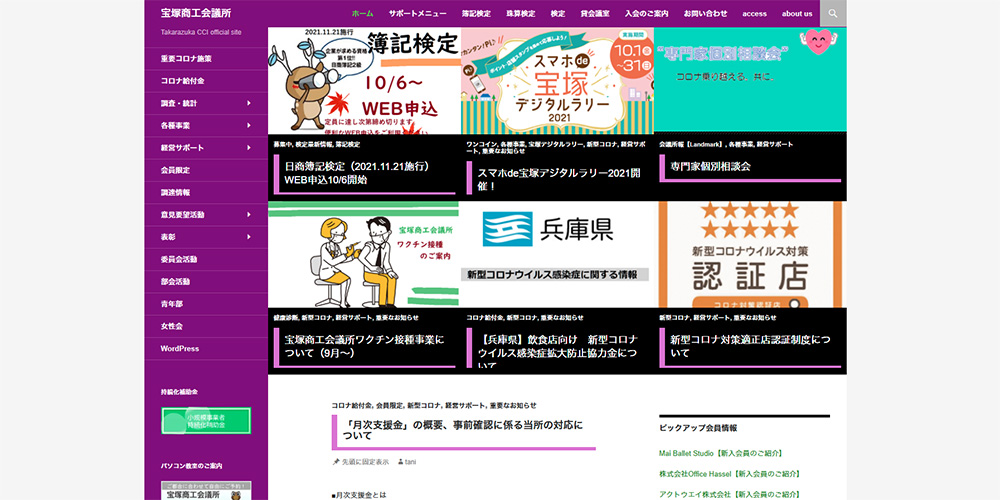Click the ワクチン接種 illustration tile

pos(363,254)
